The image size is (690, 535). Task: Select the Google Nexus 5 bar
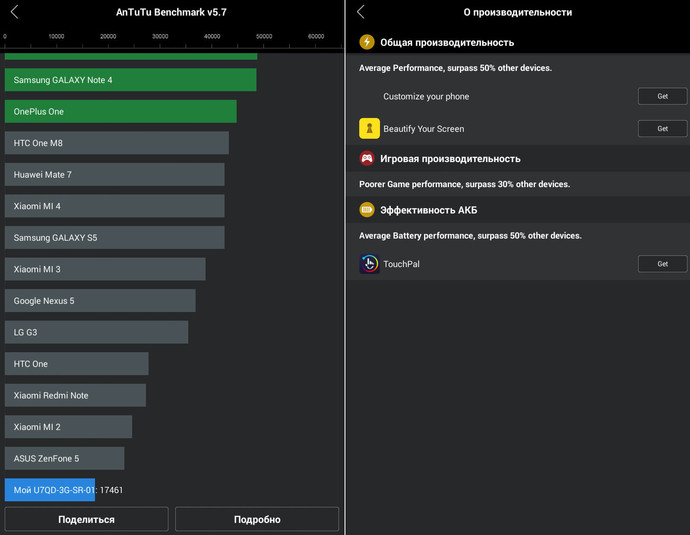click(x=100, y=300)
